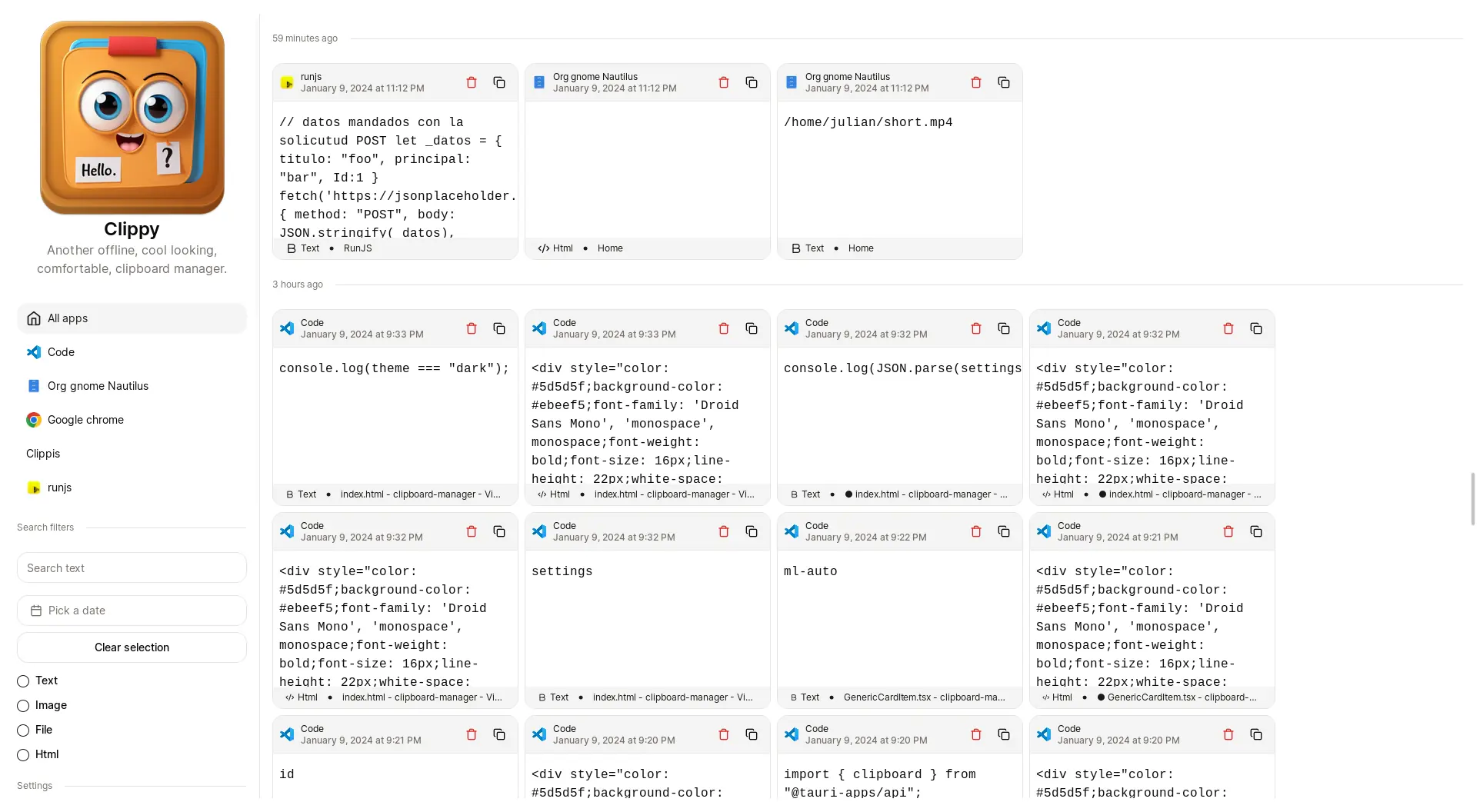
Task: Delete the GenericCardItem.tsx Html clip from 9:21 PM
Action: pyautogui.click(x=1228, y=531)
